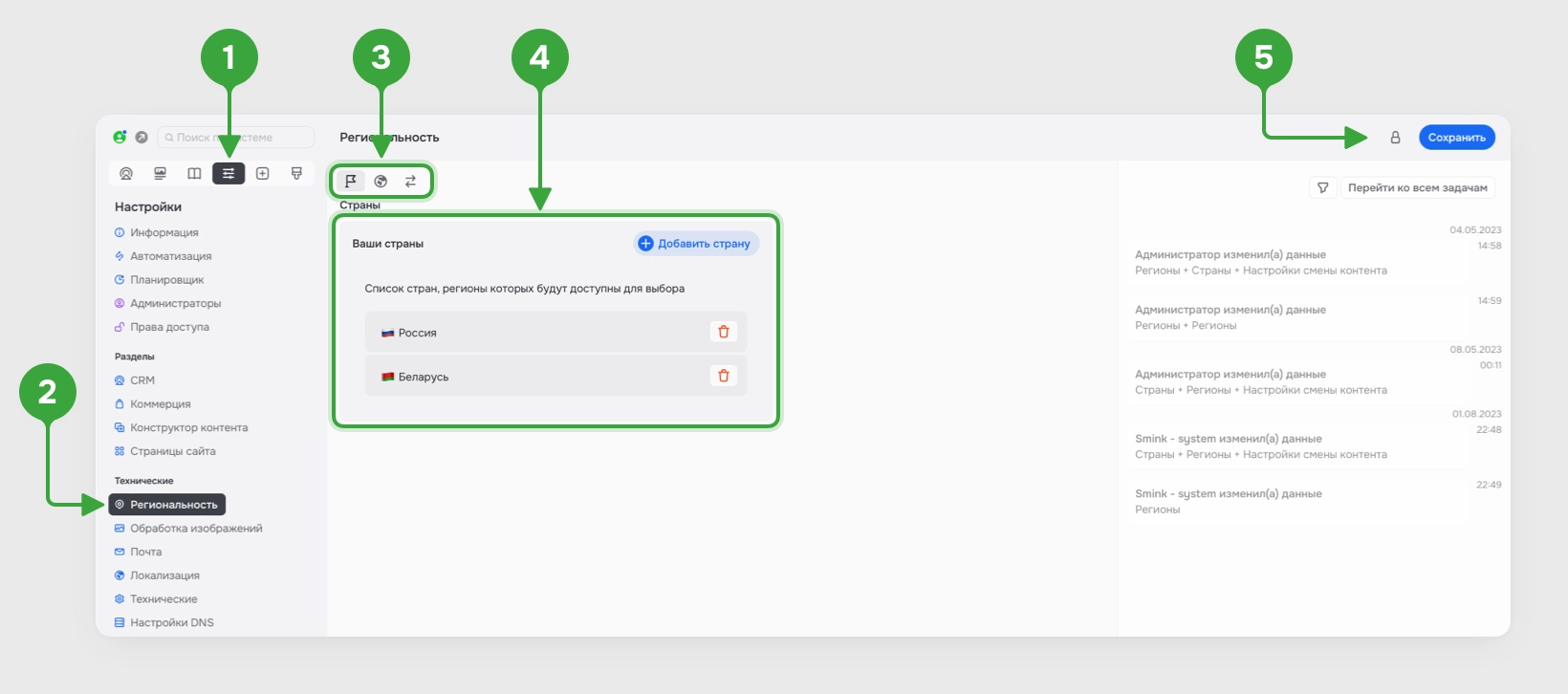Click the system search input field
The image size is (1568, 694).
235,138
